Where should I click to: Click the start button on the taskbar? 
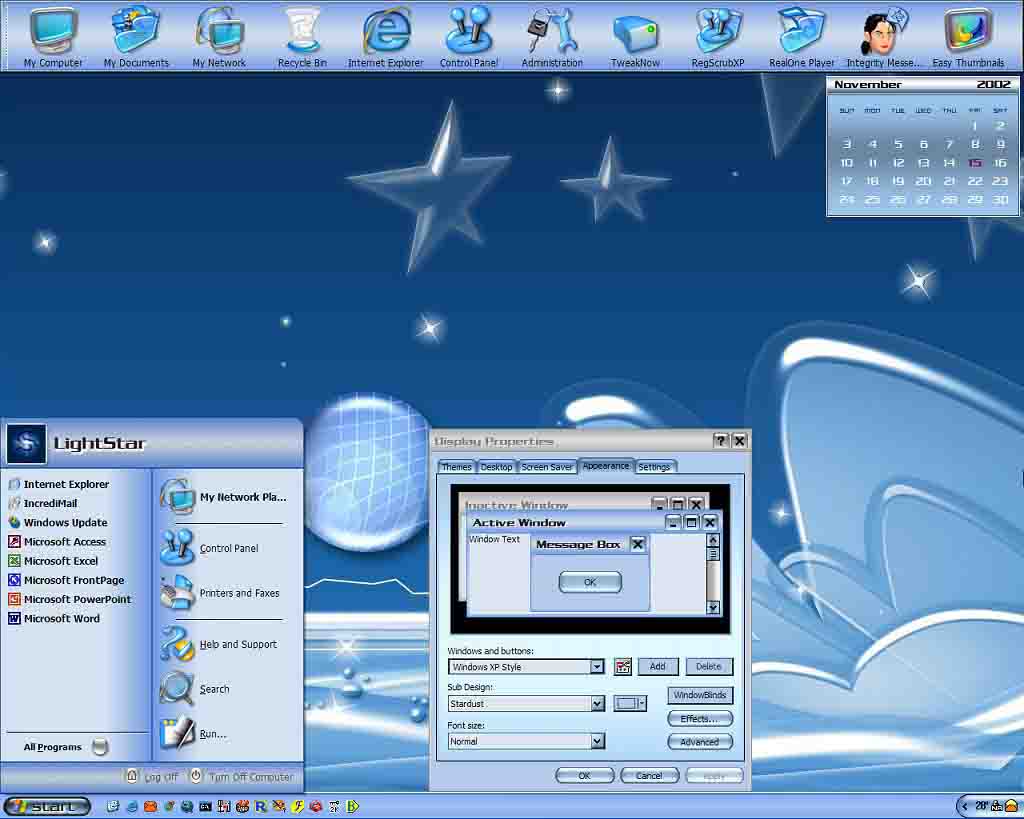pos(46,807)
